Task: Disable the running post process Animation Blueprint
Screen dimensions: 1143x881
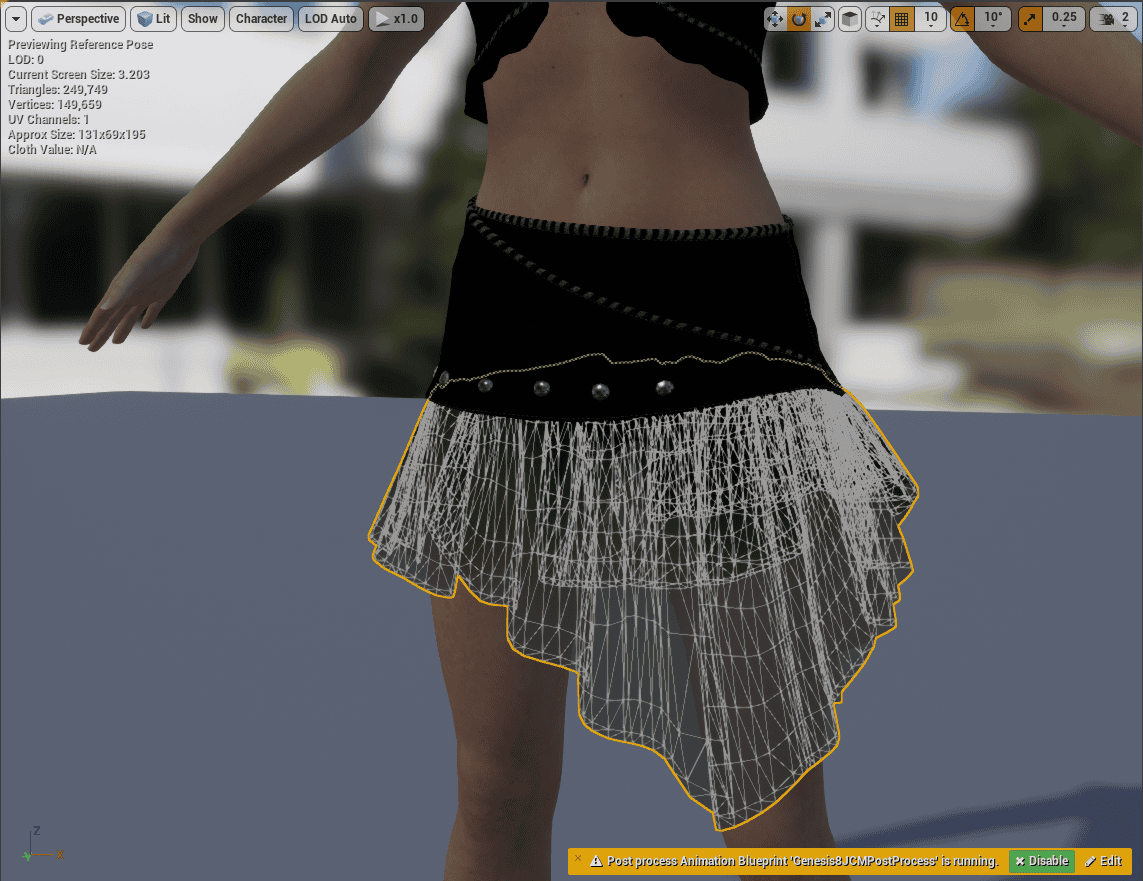Action: (1041, 861)
